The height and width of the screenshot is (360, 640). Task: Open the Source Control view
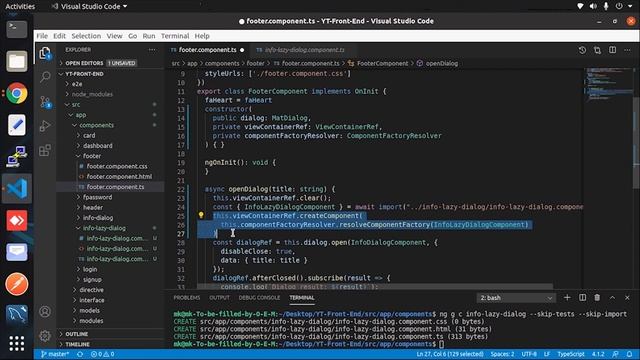coord(45,101)
